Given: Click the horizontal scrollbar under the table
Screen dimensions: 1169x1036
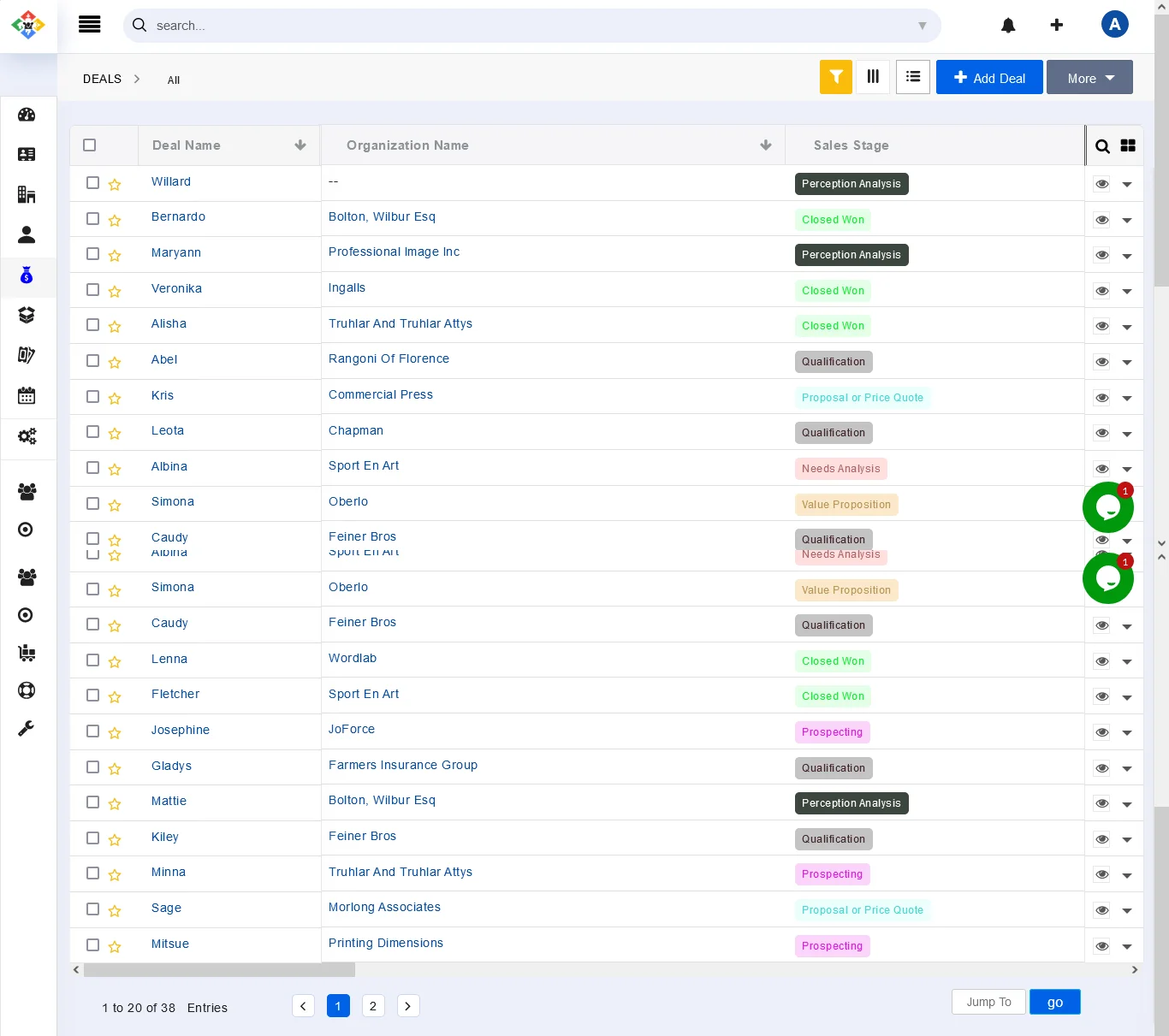Looking at the screenshot, I should (x=219, y=970).
